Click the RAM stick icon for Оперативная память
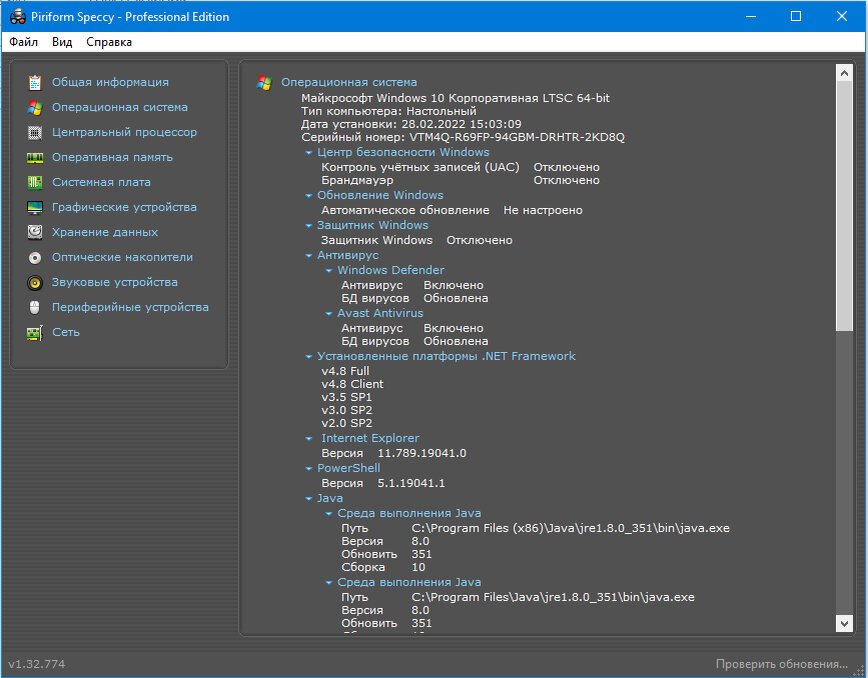The width and height of the screenshot is (868, 678). [x=35, y=158]
